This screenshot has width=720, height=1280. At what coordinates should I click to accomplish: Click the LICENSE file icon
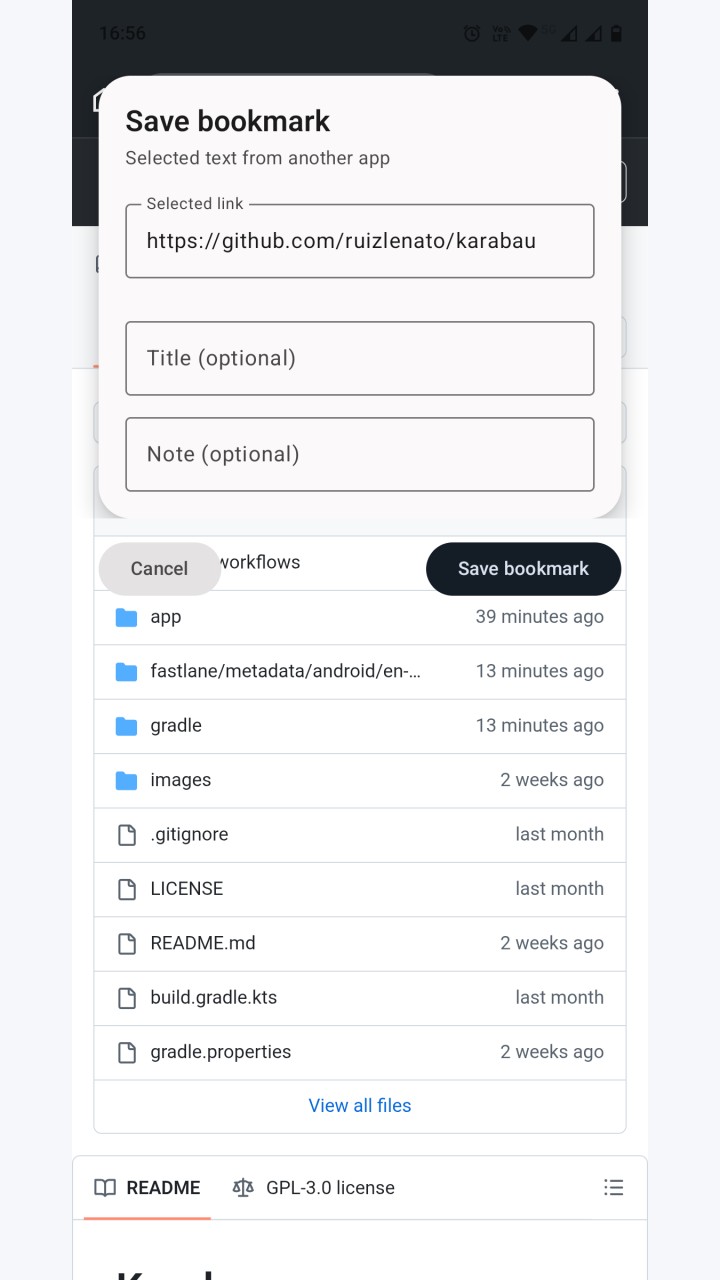126,888
